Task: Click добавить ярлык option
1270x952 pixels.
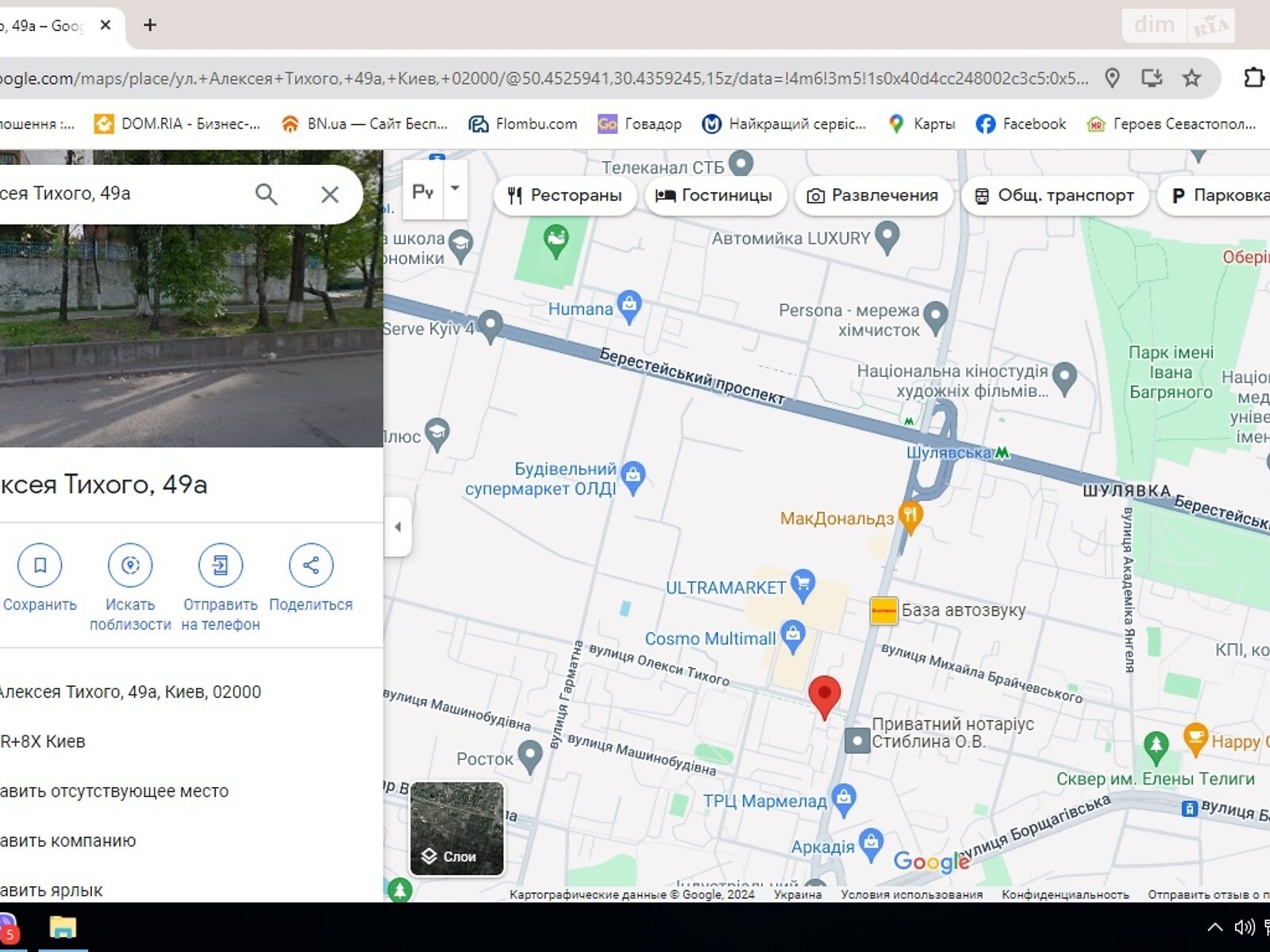Action: pos(52,890)
